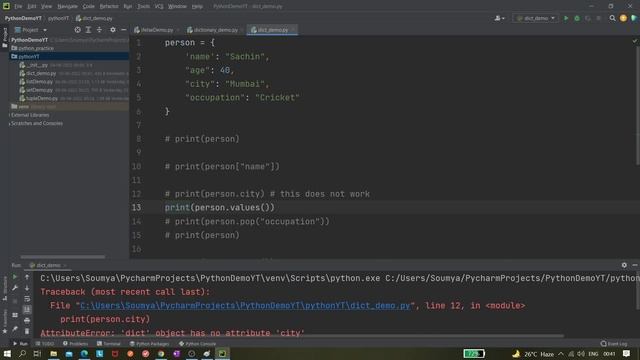Click the traceback file link to dict_demo.py
Image resolution: width=640 pixels, height=360 pixels.
coord(245,306)
